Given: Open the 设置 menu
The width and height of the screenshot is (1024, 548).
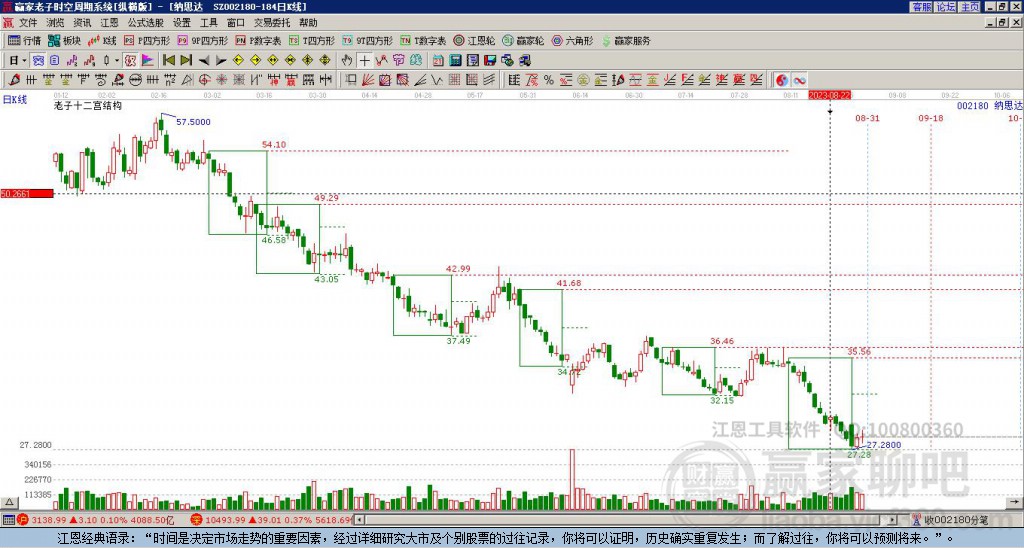Looking at the screenshot, I should pos(182,23).
